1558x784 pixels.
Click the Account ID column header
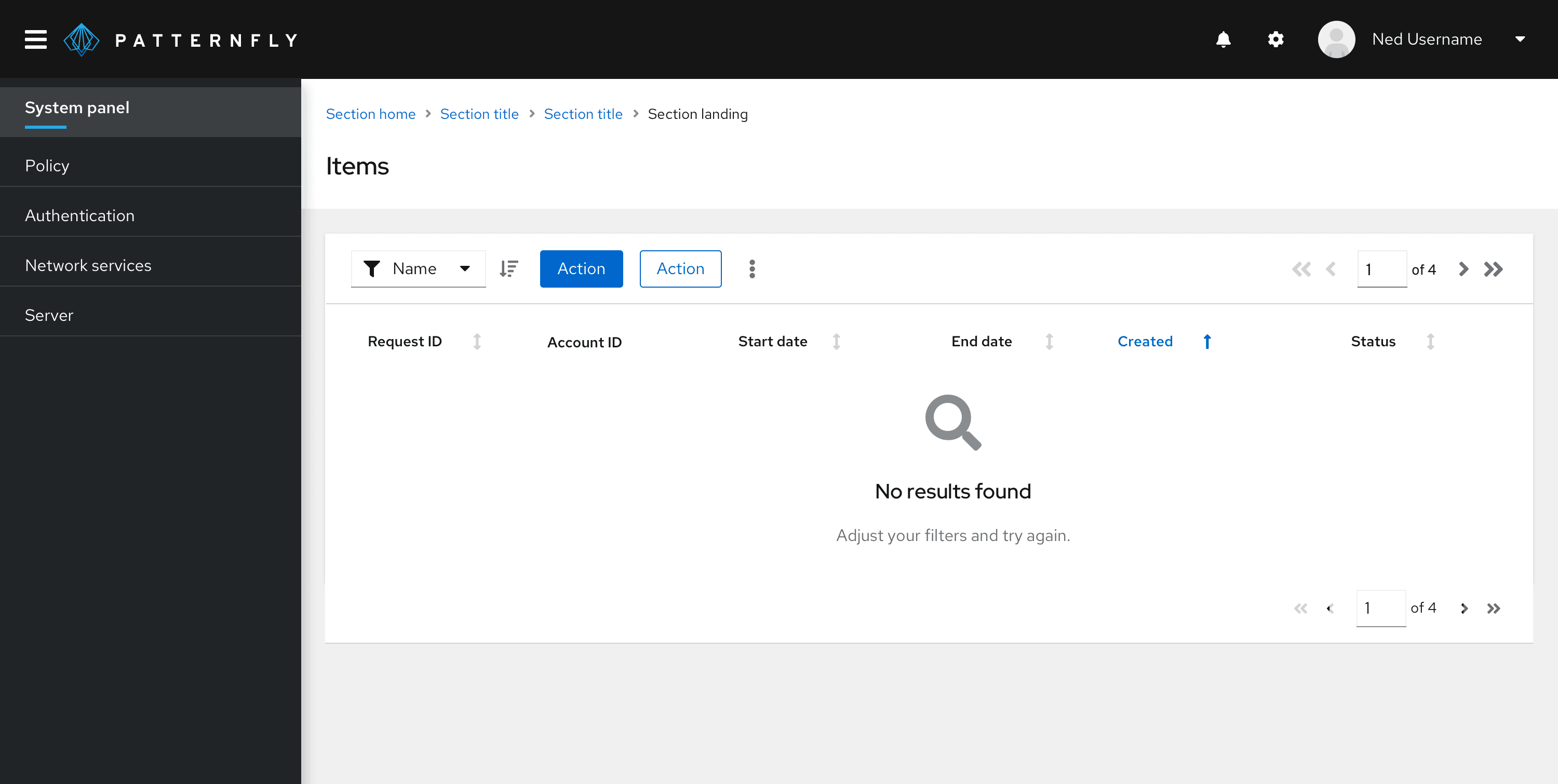[x=584, y=342]
